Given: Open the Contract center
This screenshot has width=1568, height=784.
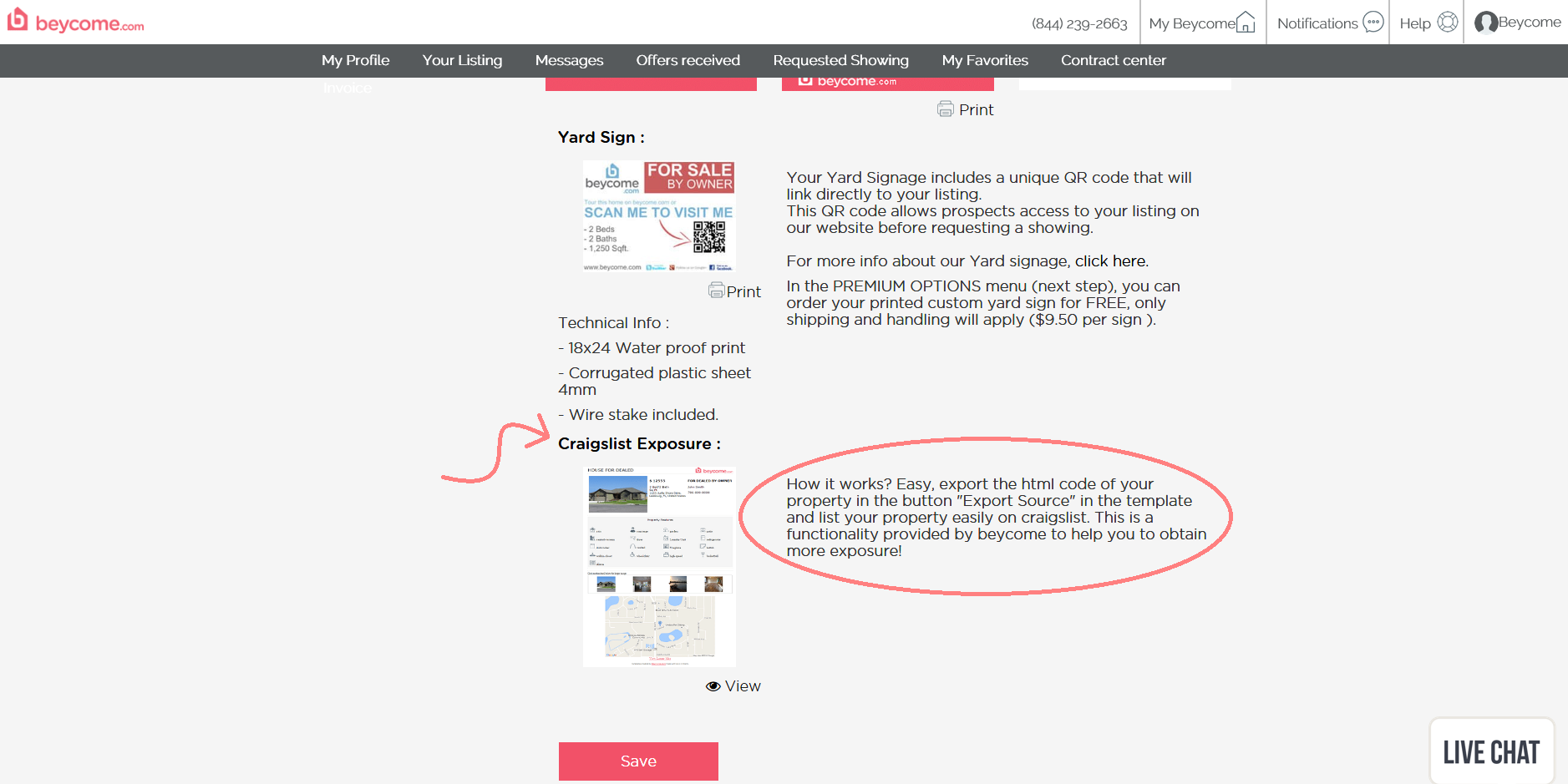Looking at the screenshot, I should (1114, 60).
